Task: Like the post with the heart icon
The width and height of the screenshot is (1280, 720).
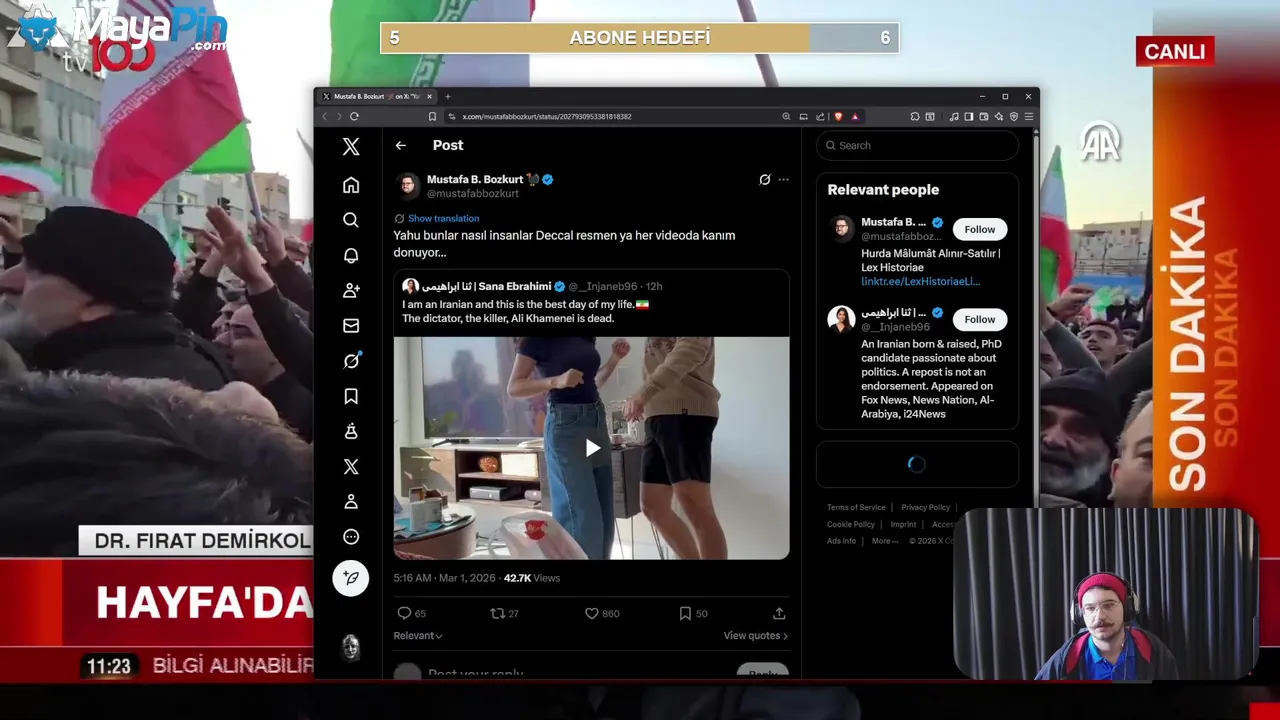Action: pyautogui.click(x=591, y=613)
